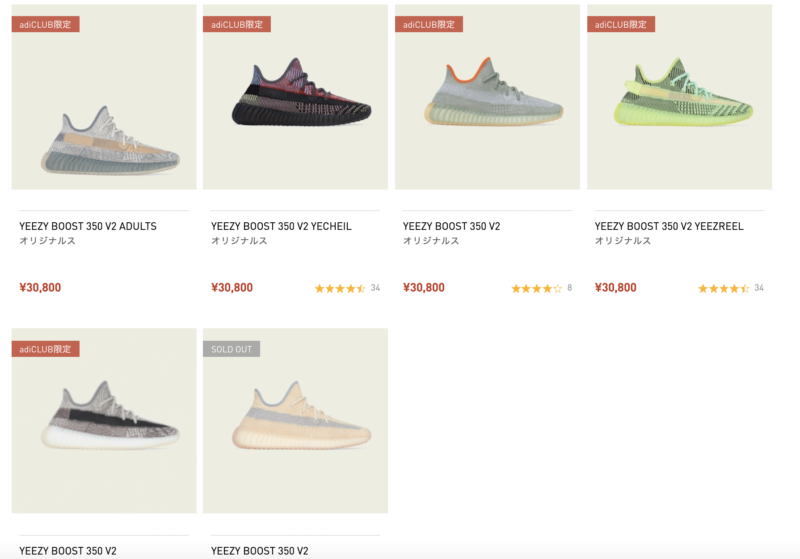Image resolution: width=800 pixels, height=559 pixels.
Task: Click the ¥30,800 price of Adults shoe
Action: [40, 288]
